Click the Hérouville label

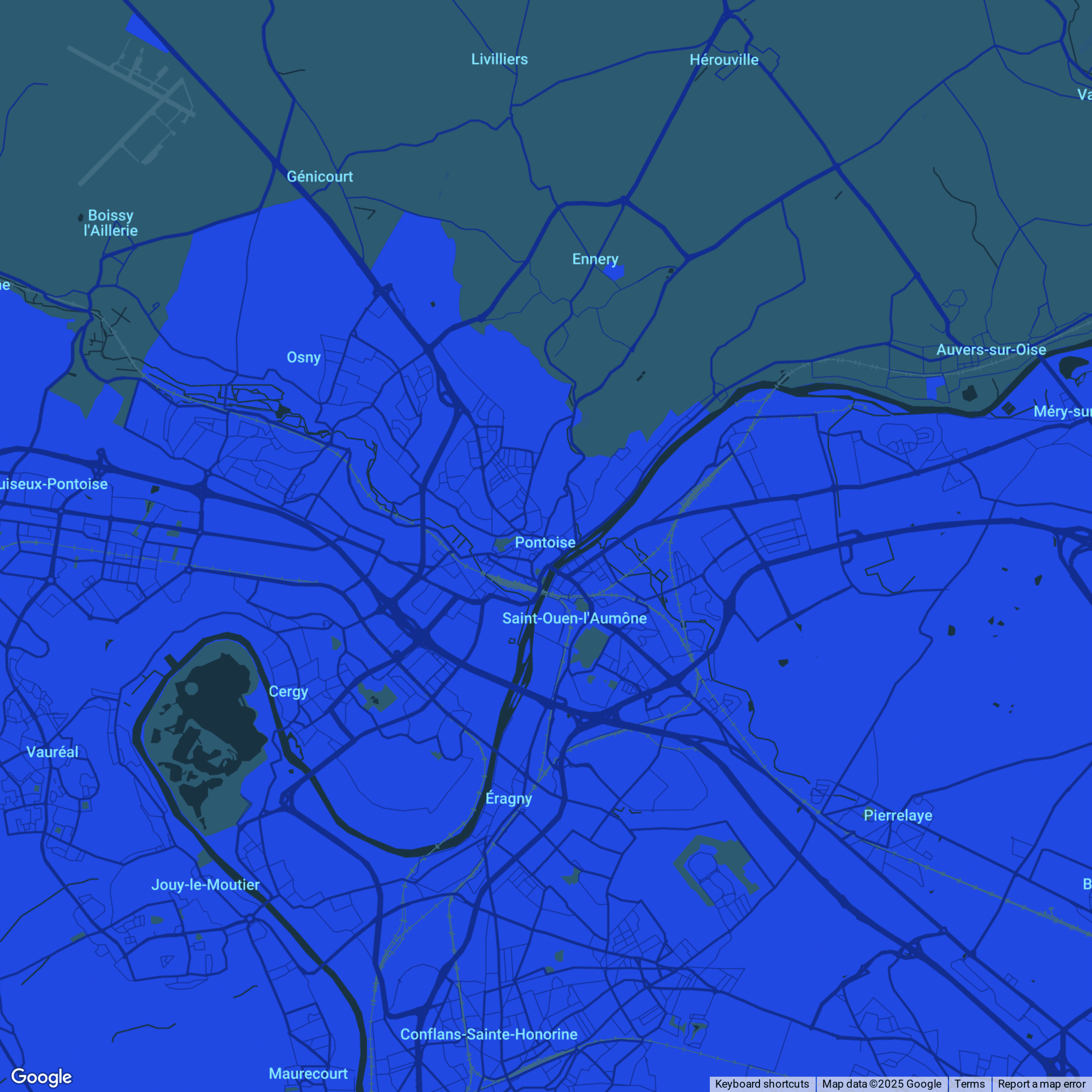click(724, 59)
